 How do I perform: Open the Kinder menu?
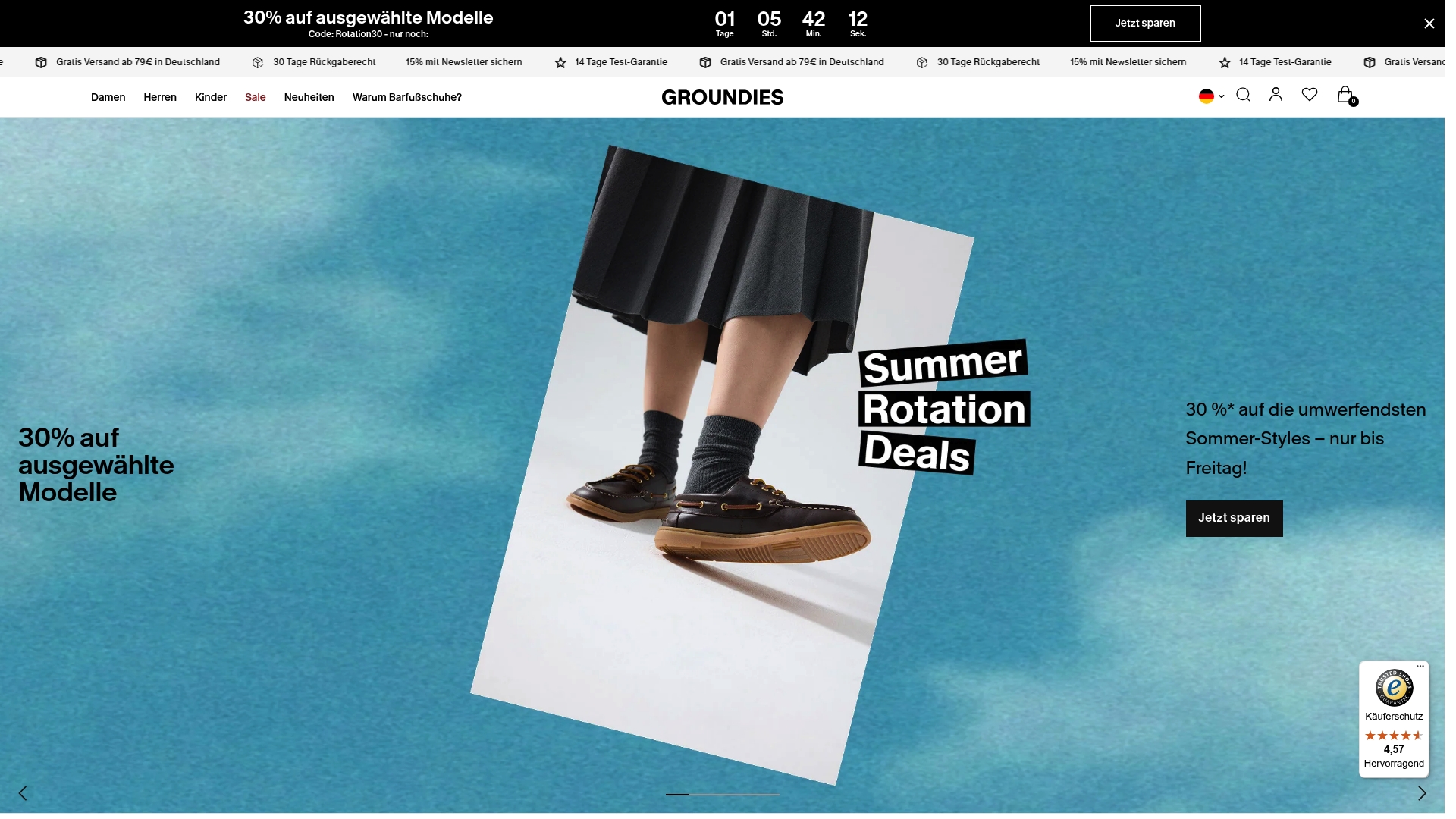point(212,98)
